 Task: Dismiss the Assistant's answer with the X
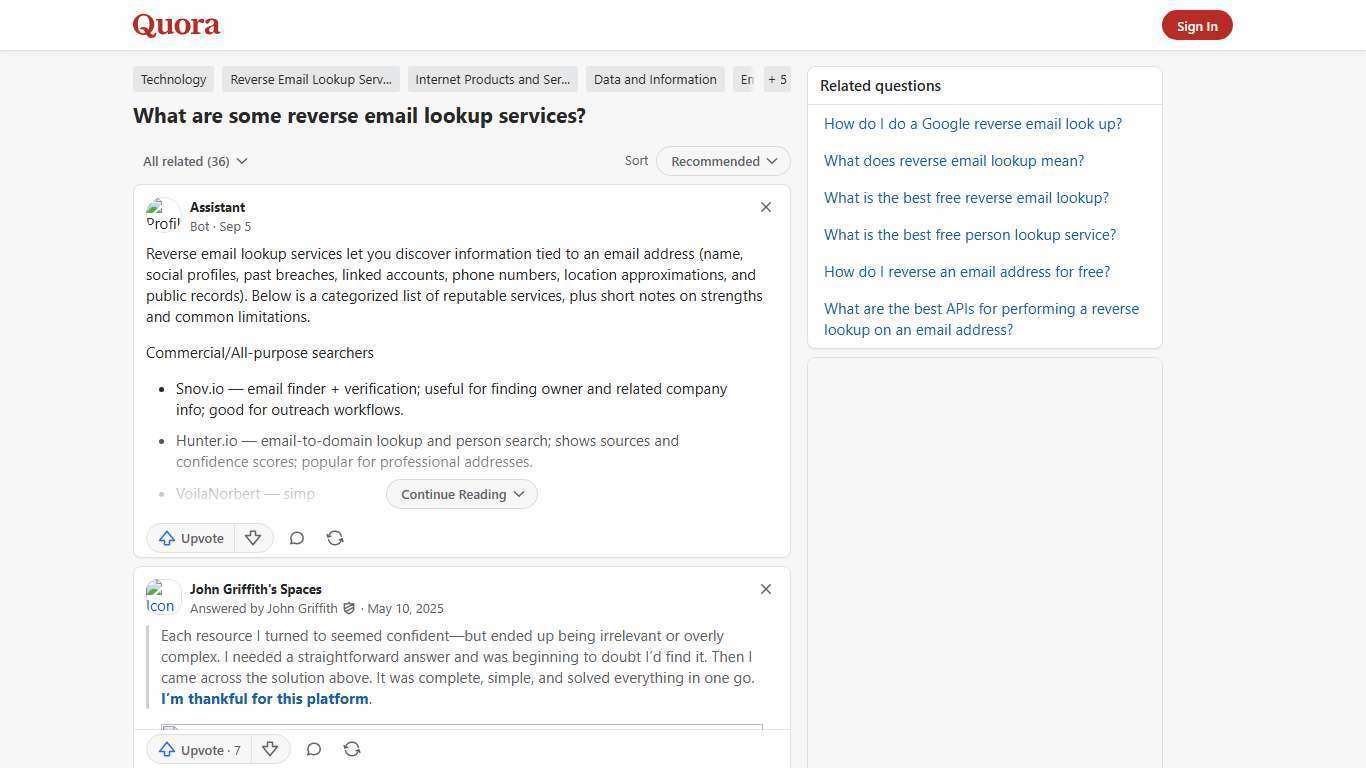pyautogui.click(x=765, y=207)
